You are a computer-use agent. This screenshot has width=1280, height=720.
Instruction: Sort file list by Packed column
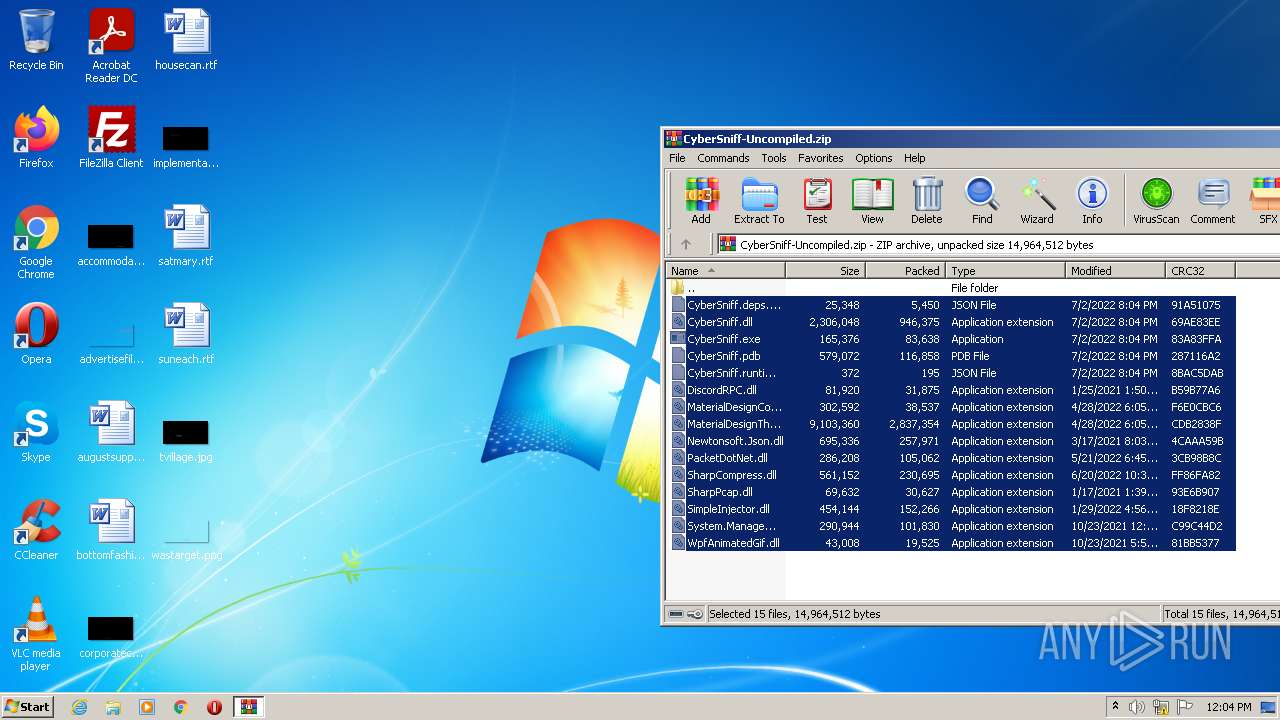point(905,270)
